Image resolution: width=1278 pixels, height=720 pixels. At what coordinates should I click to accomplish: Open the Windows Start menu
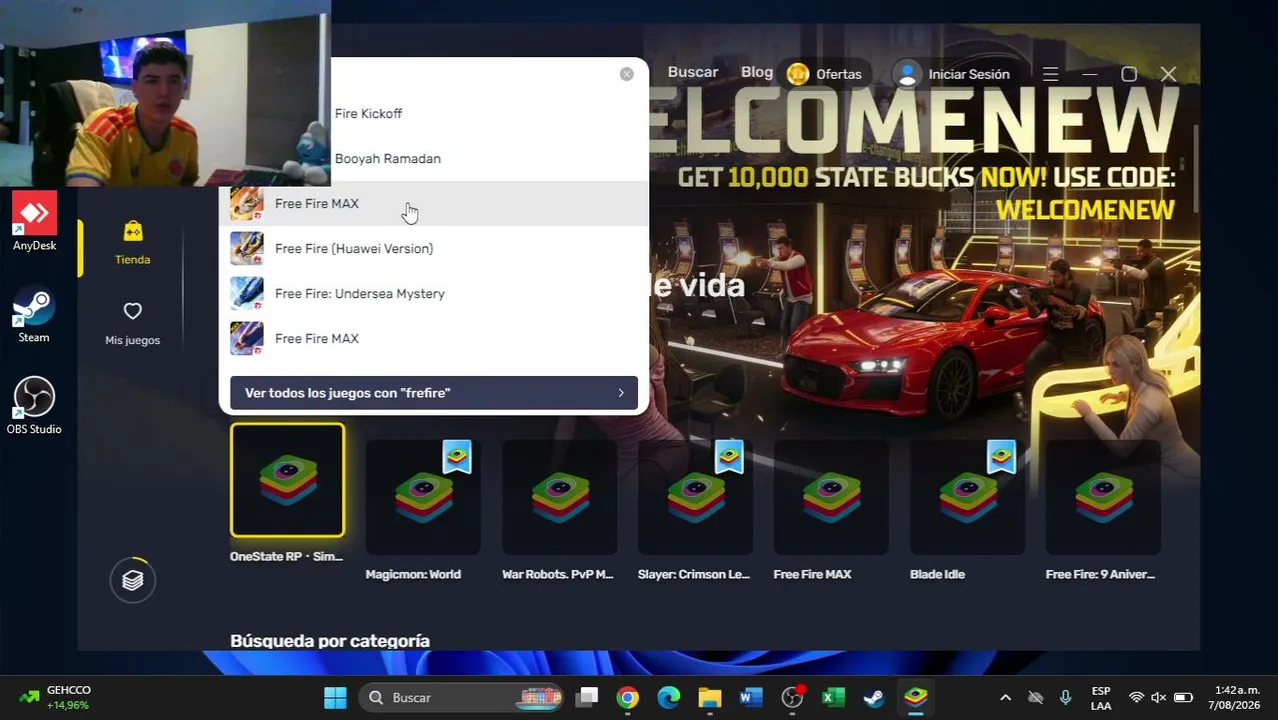[335, 697]
